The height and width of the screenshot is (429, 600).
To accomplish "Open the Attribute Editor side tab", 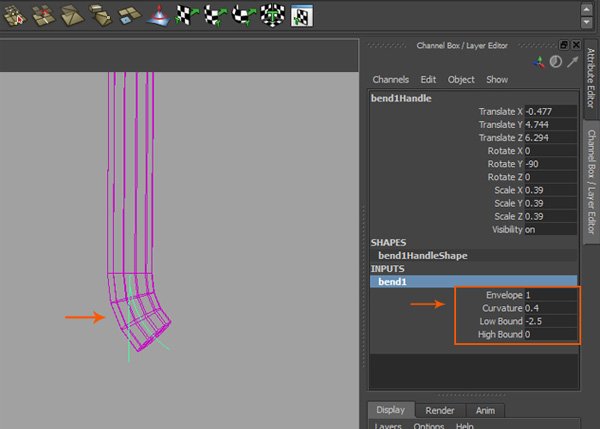I will click(589, 78).
